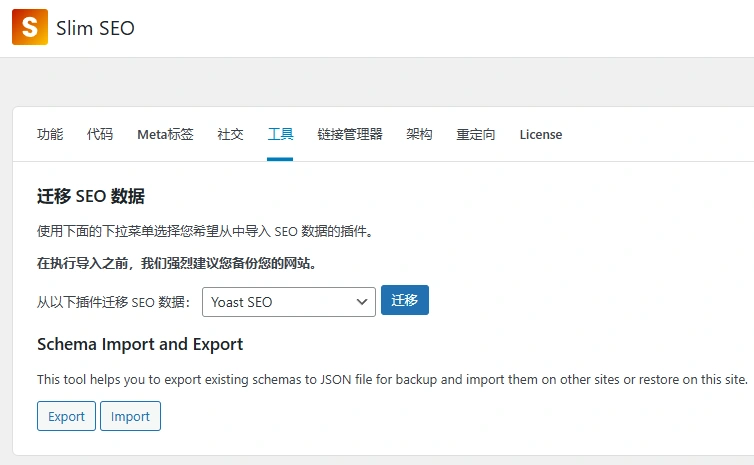The height and width of the screenshot is (465, 754).
Task: Open the 链接管理器 tab
Action: coord(350,134)
